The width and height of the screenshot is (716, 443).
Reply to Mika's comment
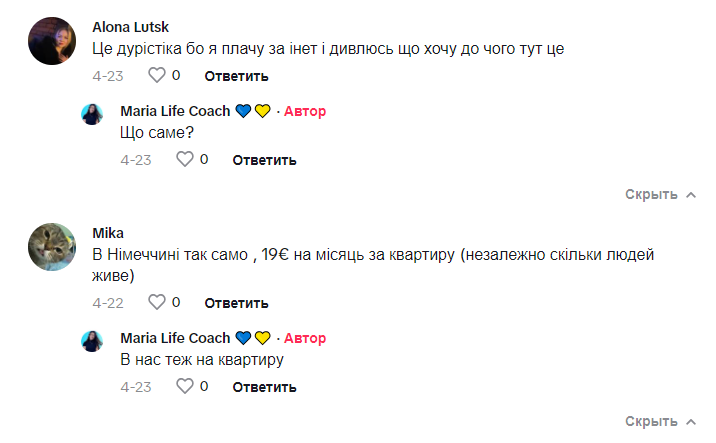(x=237, y=303)
